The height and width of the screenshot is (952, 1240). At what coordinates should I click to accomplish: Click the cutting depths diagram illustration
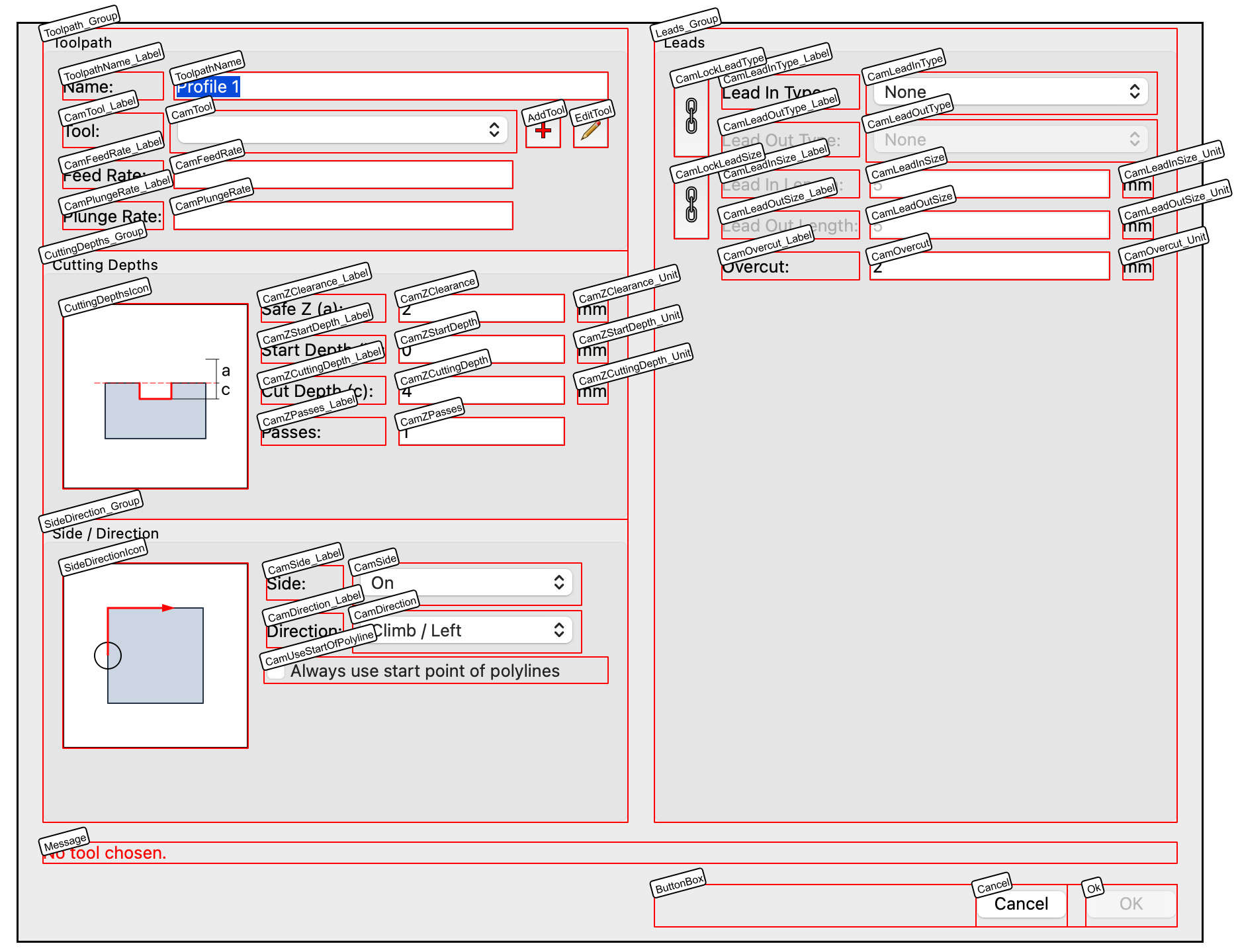pos(155,395)
